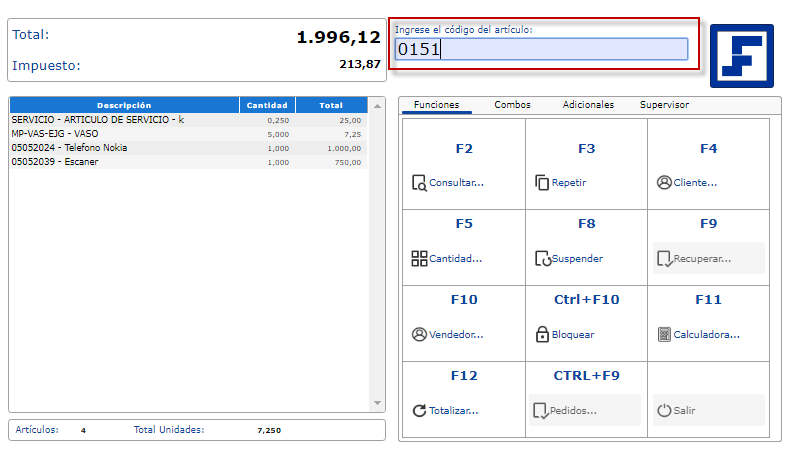Open the Supervisor tab
This screenshot has width=806, height=473.
tap(664, 104)
